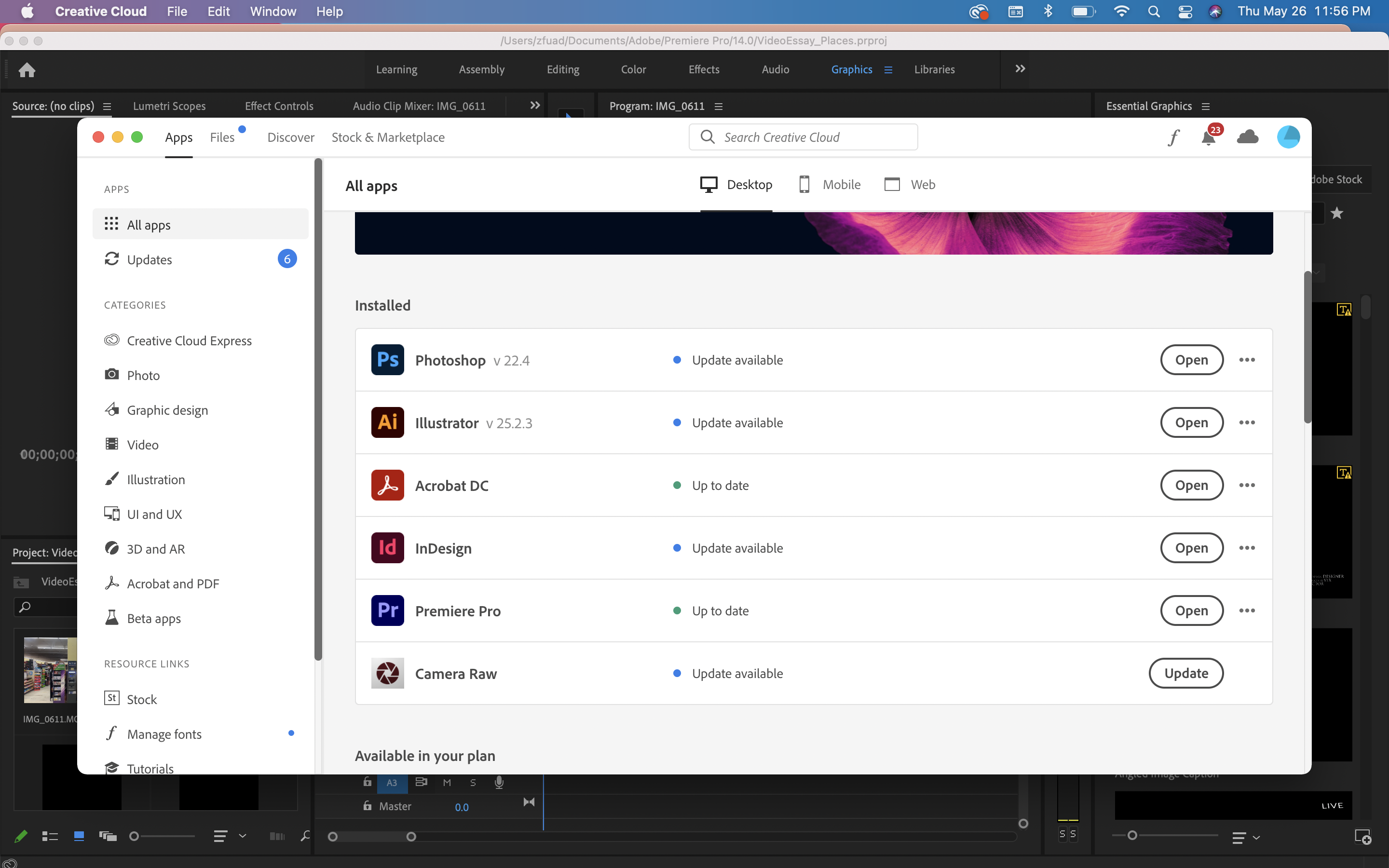Click the Premiere Pro home icon
Image resolution: width=1389 pixels, height=868 pixels.
pyautogui.click(x=27, y=70)
